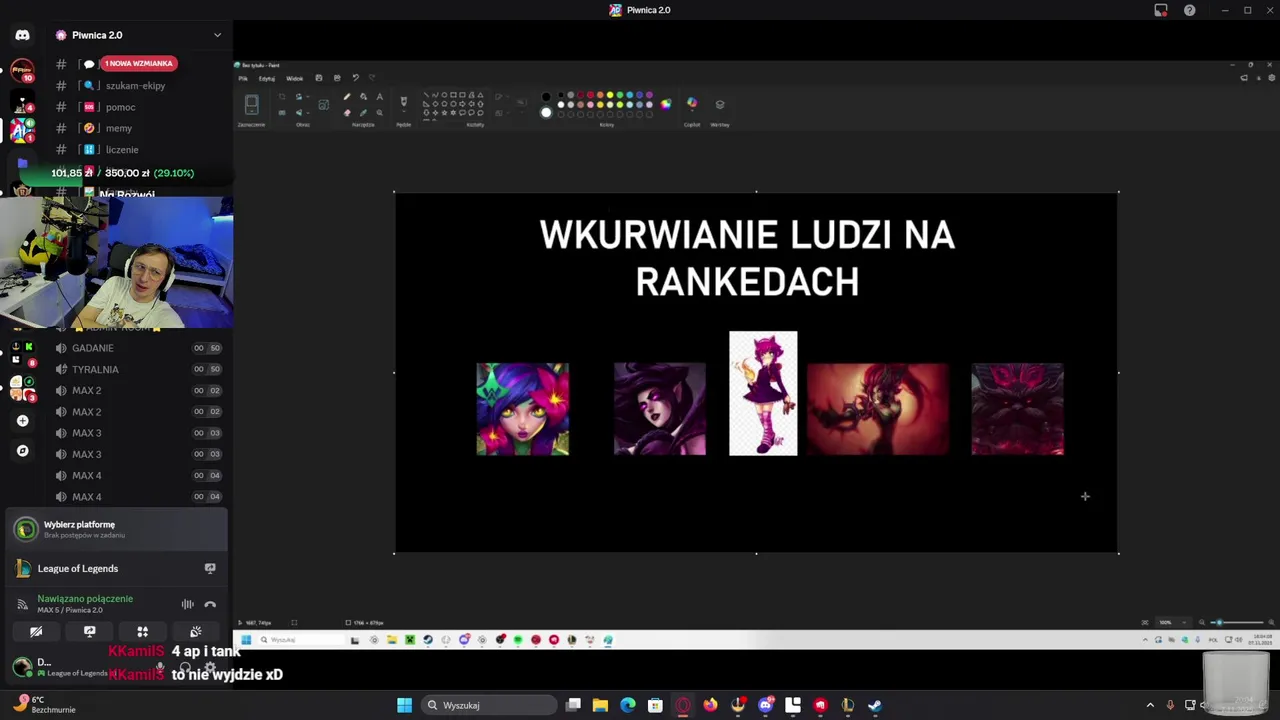The image size is (1280, 720).
Task: Toggle the camera on in Discord voice panel
Action: (36, 632)
